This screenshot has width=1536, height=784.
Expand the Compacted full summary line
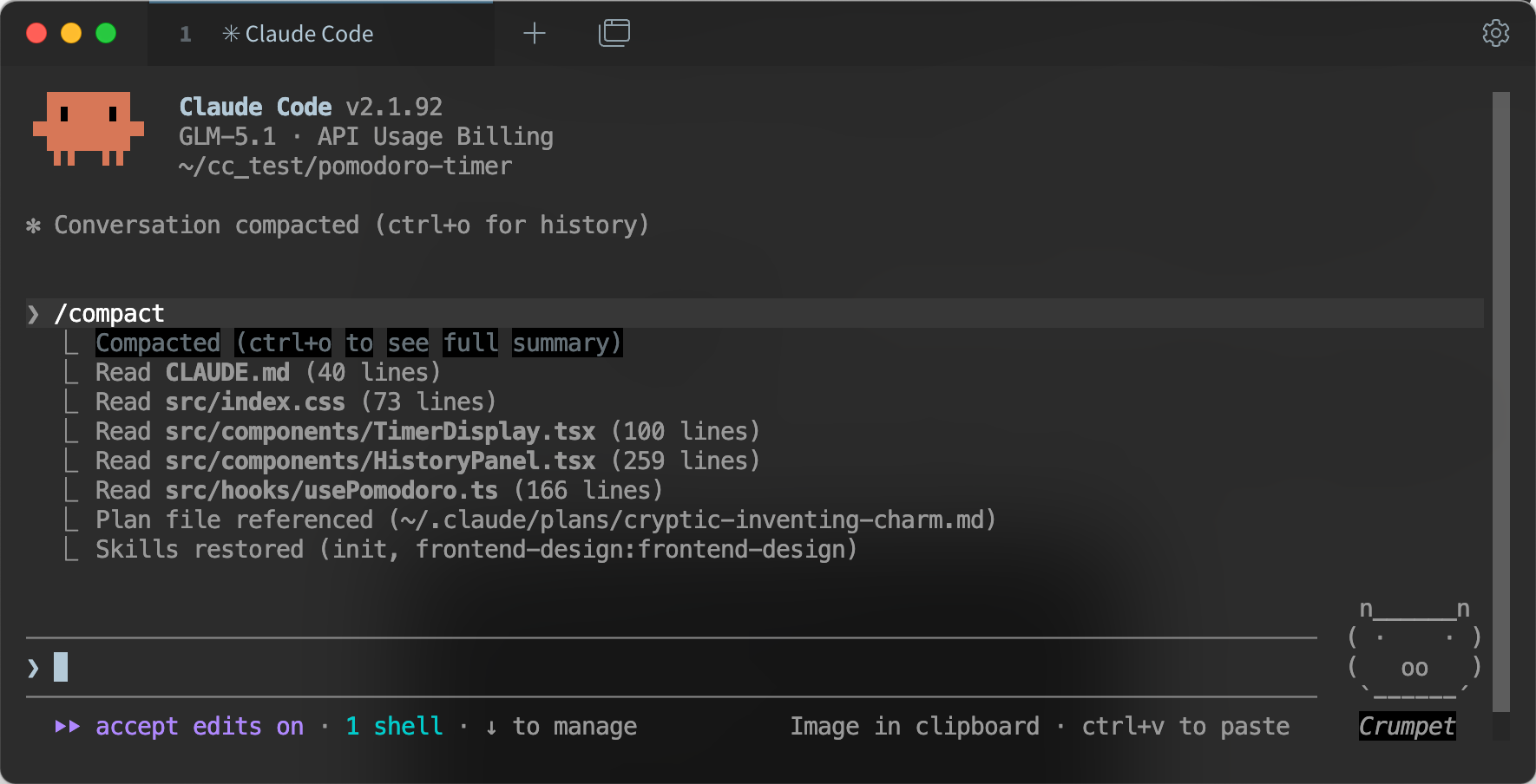coord(358,343)
